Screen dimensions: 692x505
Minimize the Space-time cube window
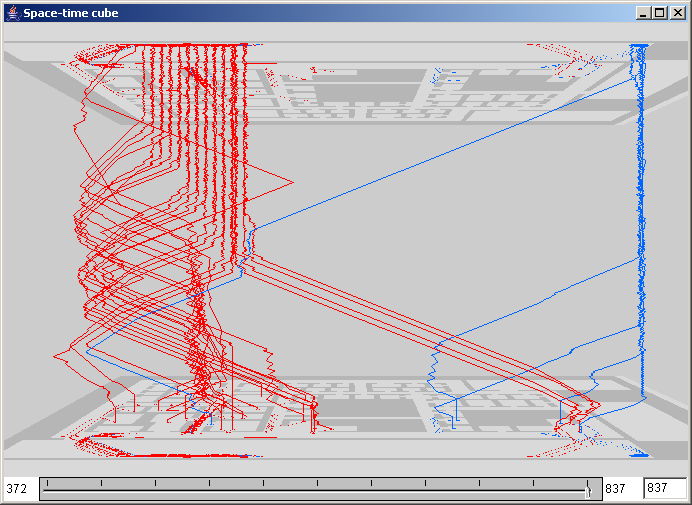(643, 13)
